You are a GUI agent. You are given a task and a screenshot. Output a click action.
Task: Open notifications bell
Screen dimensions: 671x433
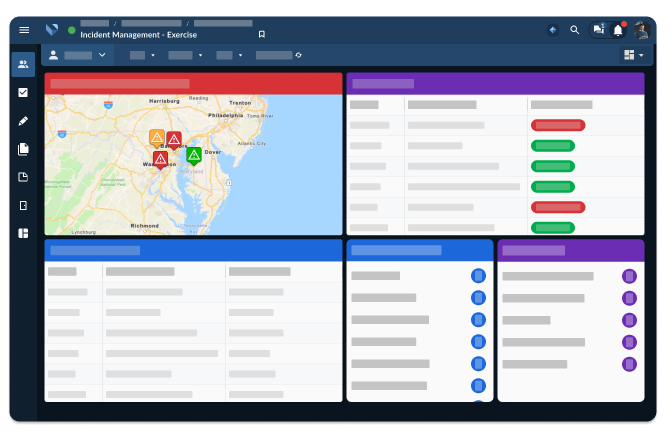click(618, 30)
